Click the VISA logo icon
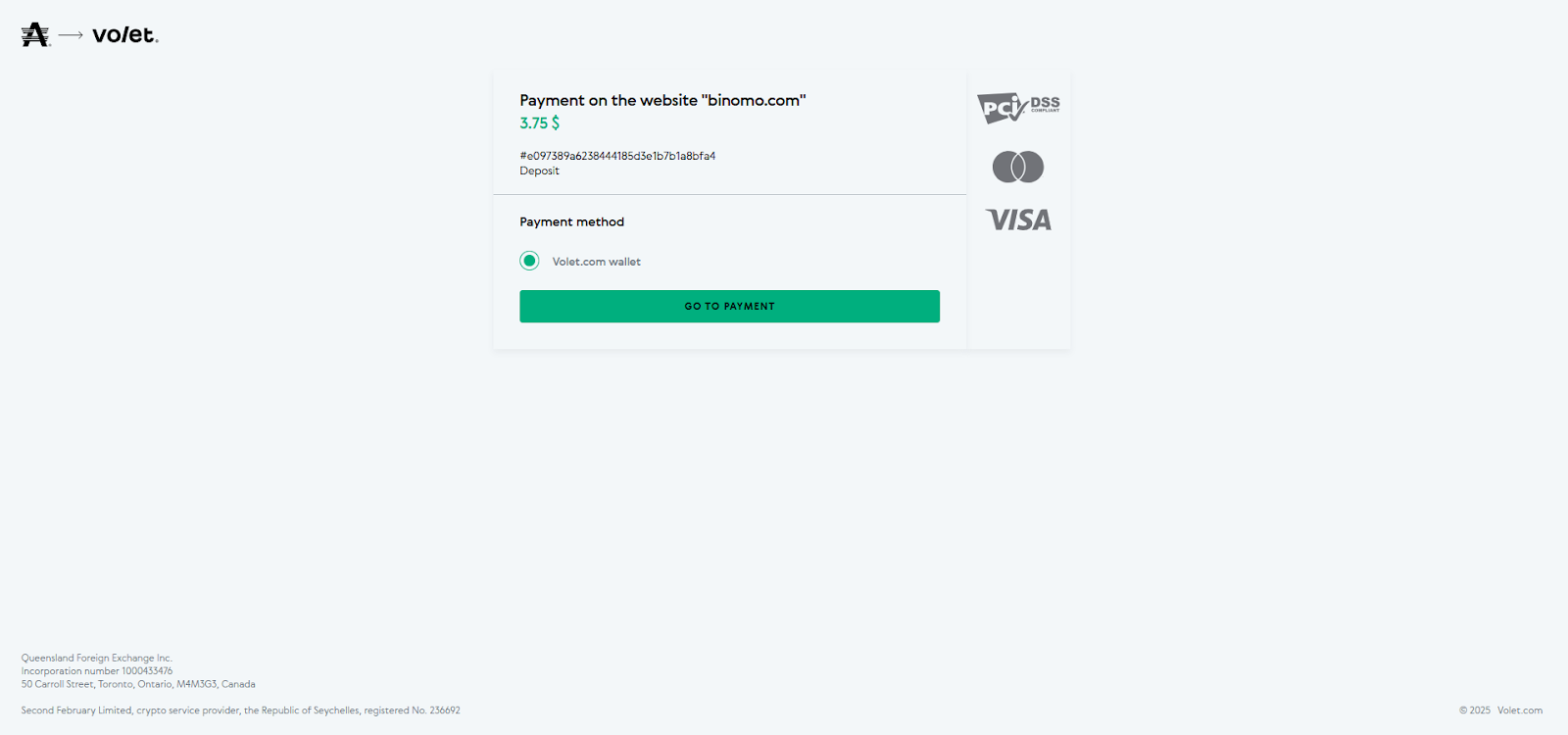Image resolution: width=1568 pixels, height=735 pixels. coord(1018,220)
